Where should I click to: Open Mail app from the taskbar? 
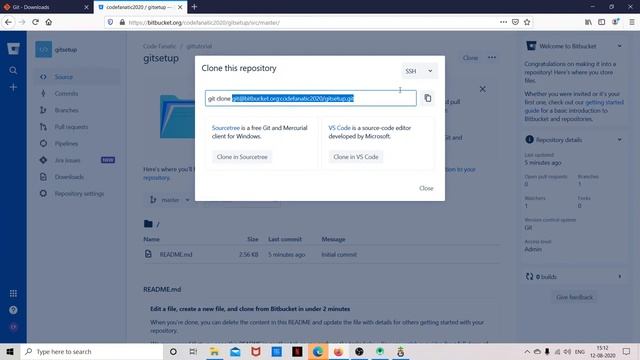click(235, 351)
